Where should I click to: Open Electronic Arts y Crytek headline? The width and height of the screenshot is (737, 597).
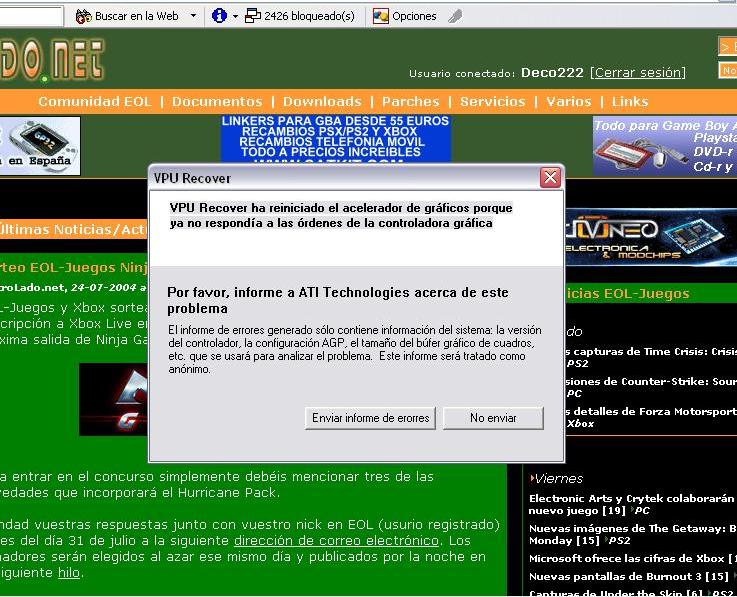pyautogui.click(x=632, y=504)
